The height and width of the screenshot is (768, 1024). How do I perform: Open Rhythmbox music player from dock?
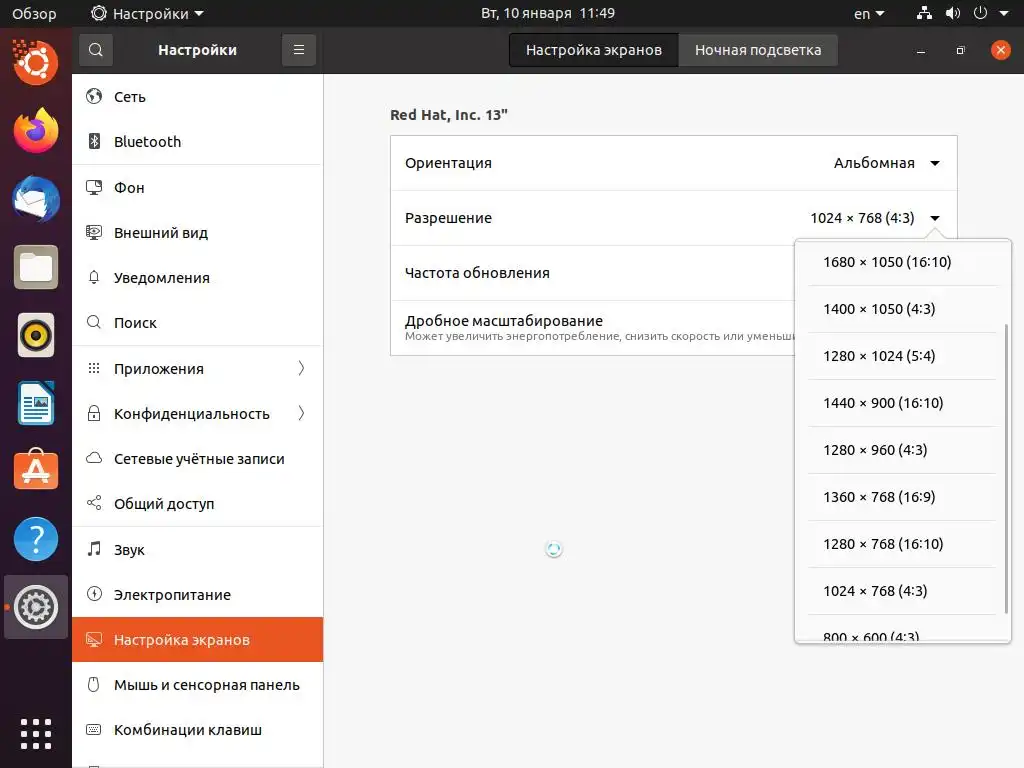(36, 335)
